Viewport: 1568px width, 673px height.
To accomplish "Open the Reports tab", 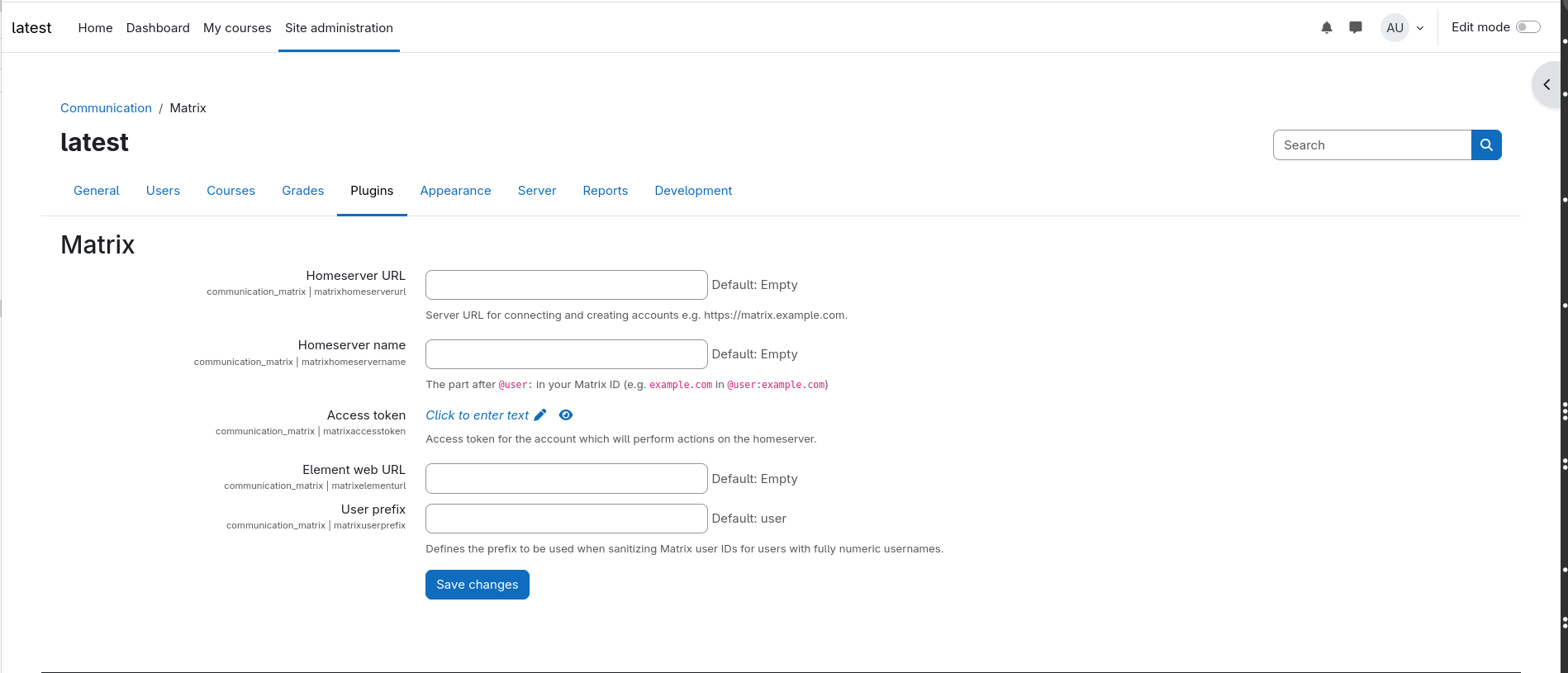I will pyautogui.click(x=606, y=191).
